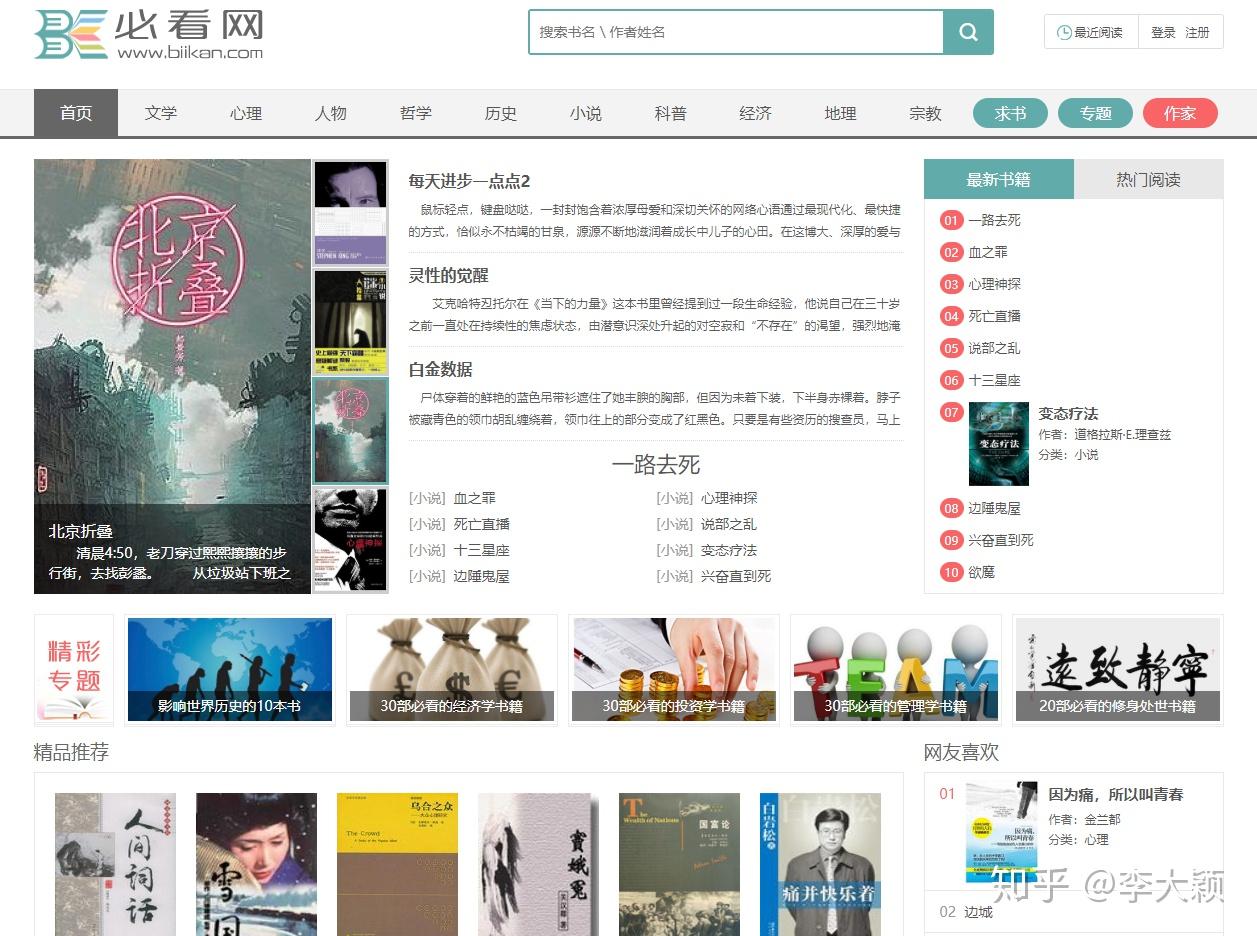
Task: Open 边陲鬼屋 in the center list
Action: coord(481,576)
